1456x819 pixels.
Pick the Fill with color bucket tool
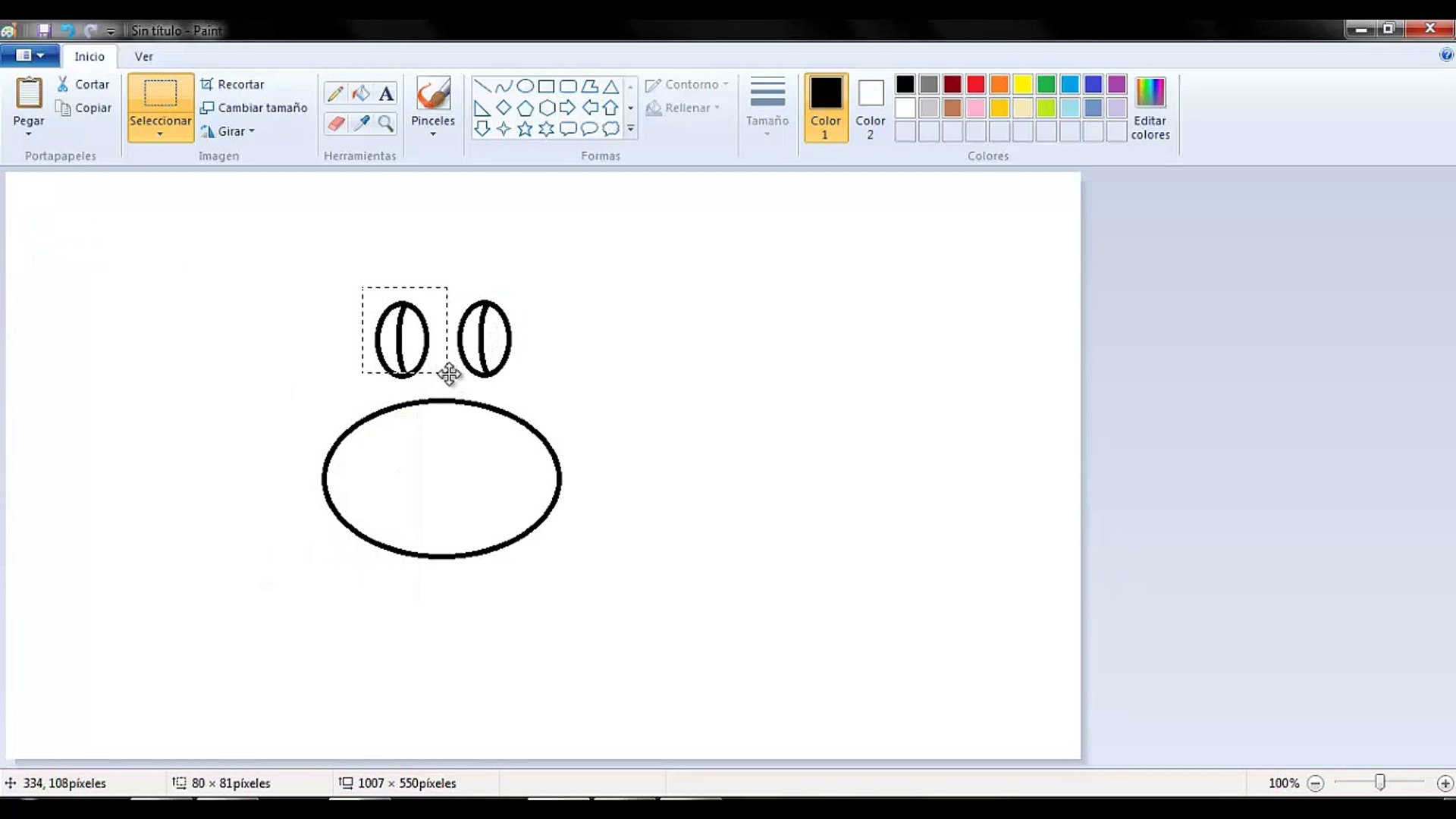point(361,93)
